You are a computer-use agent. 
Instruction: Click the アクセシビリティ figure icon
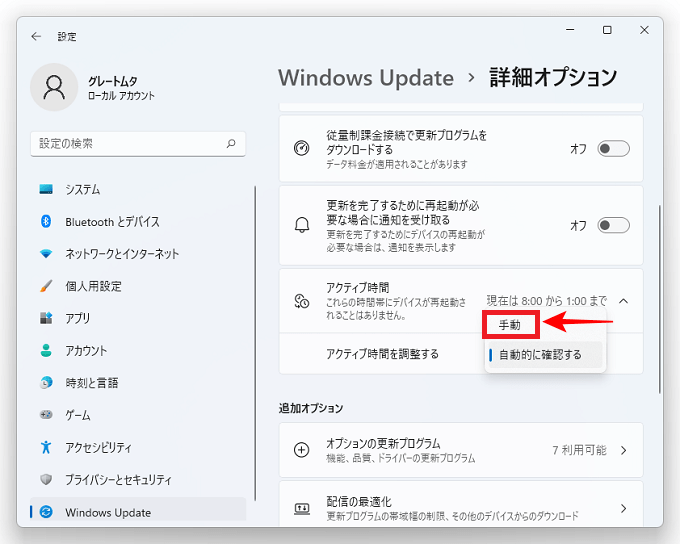46,447
